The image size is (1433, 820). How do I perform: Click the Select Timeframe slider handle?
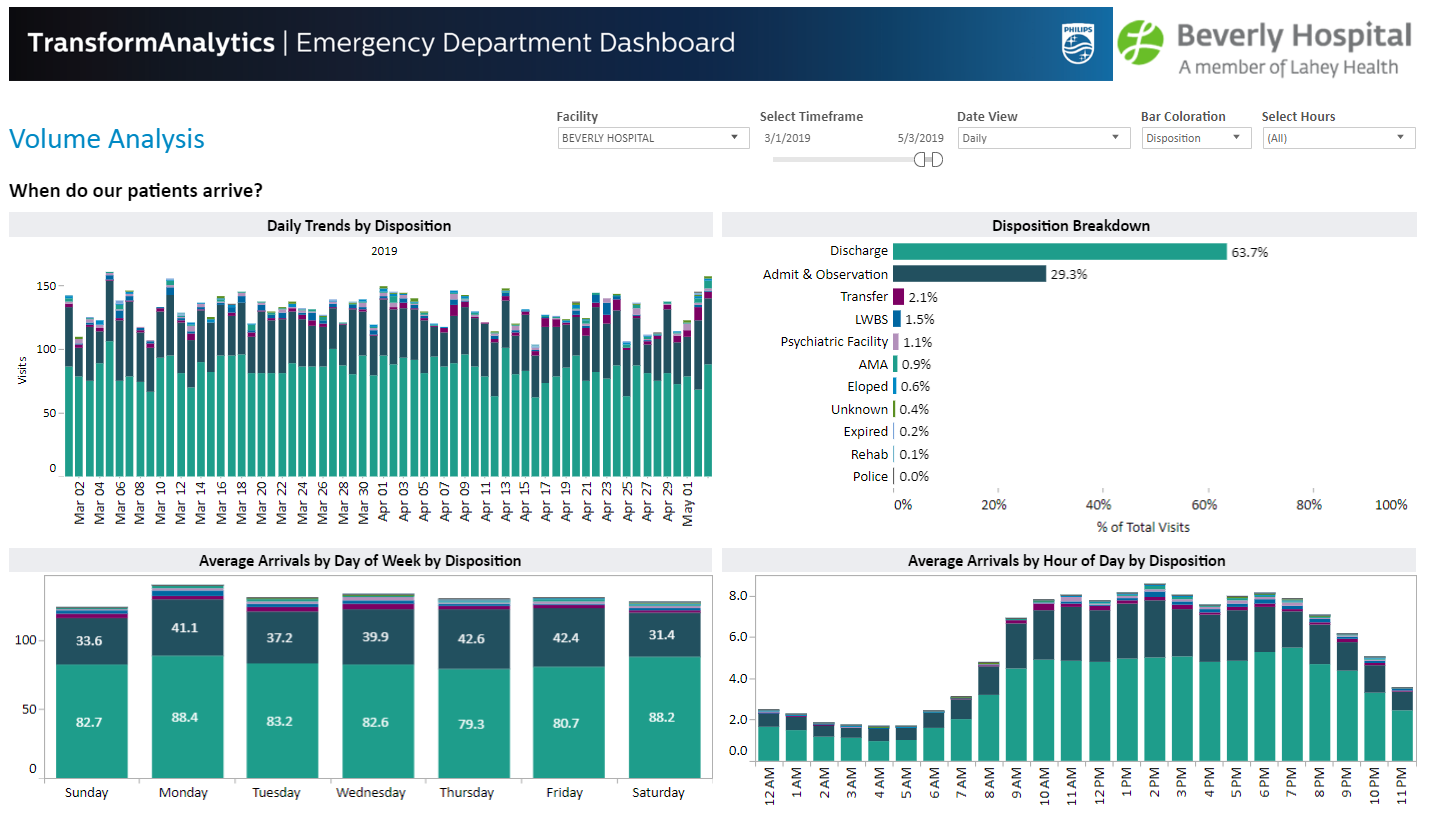pos(929,160)
